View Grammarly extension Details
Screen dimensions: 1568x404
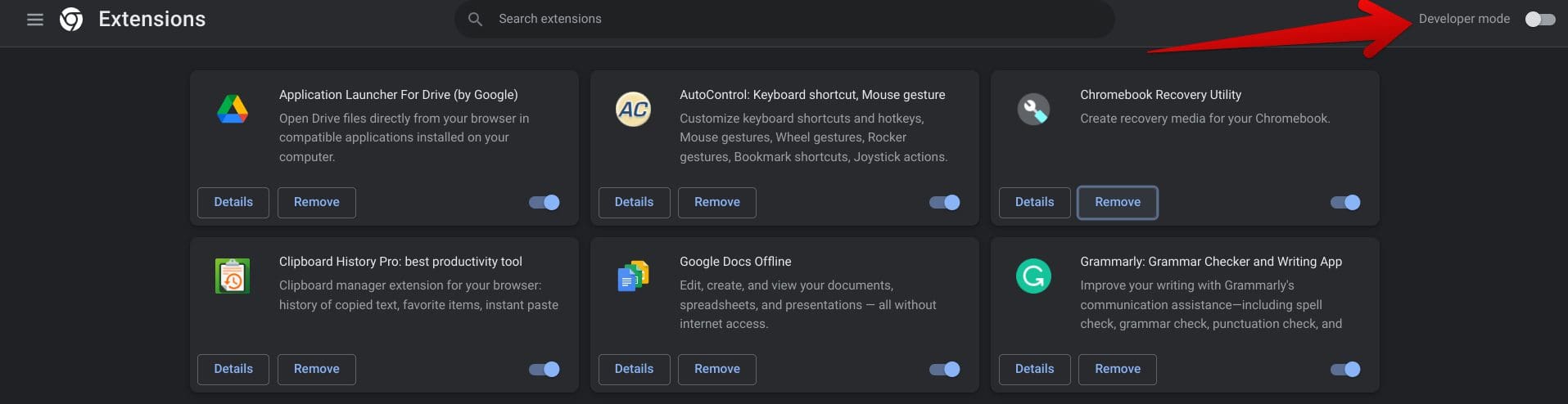click(1035, 369)
